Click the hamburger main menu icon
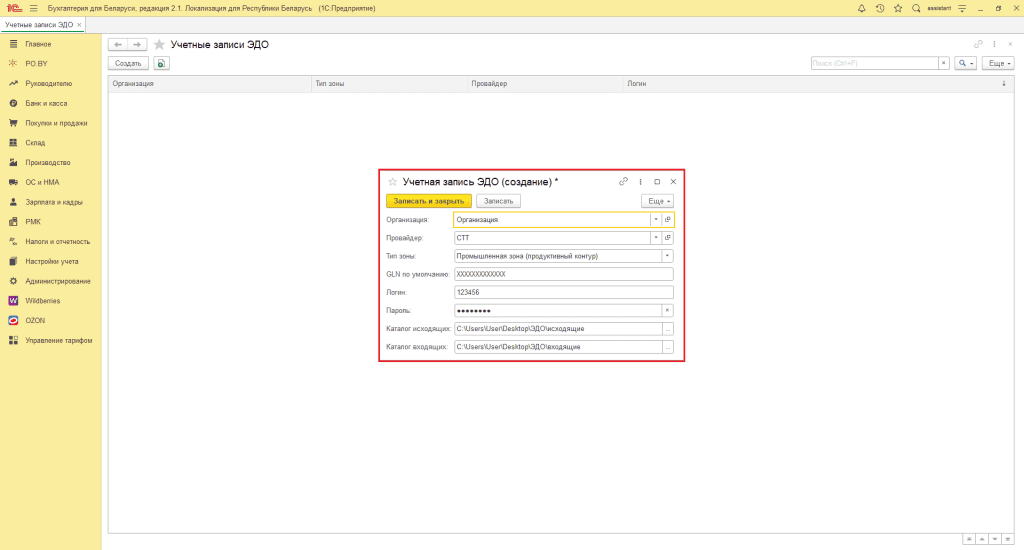 (33, 8)
